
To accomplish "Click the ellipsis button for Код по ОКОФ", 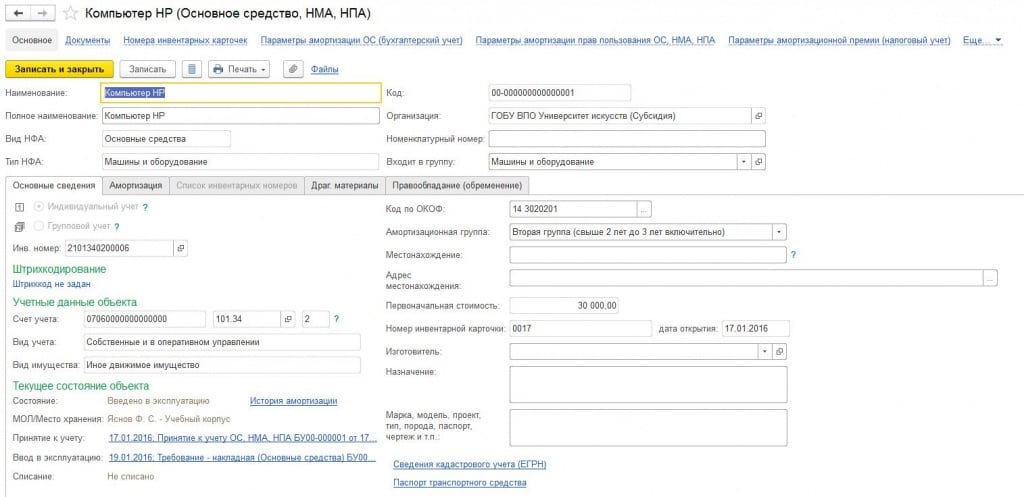I will (x=644, y=209).
